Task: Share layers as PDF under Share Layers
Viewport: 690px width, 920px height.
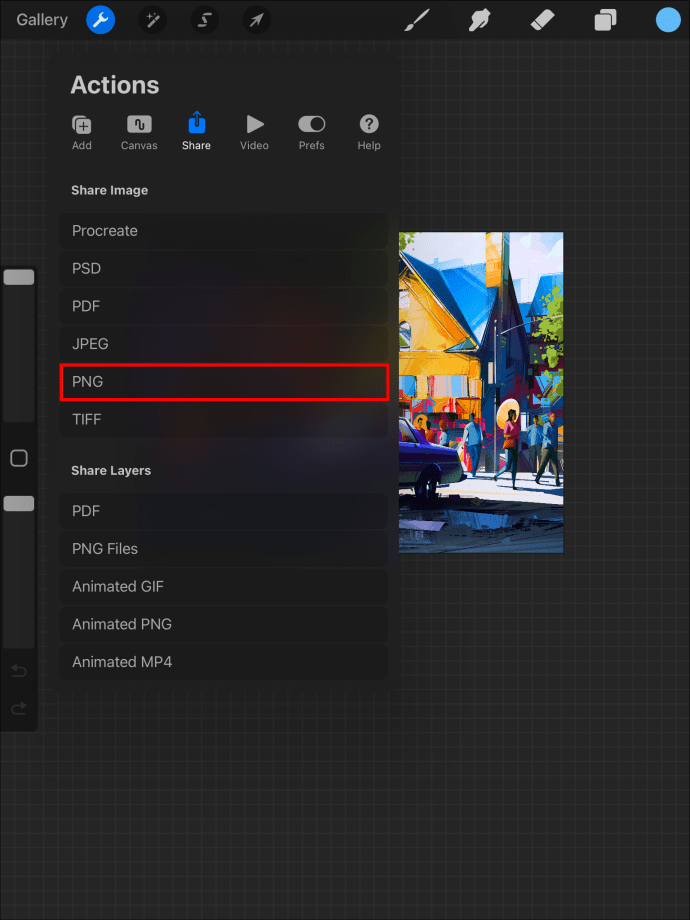Action: pos(224,511)
